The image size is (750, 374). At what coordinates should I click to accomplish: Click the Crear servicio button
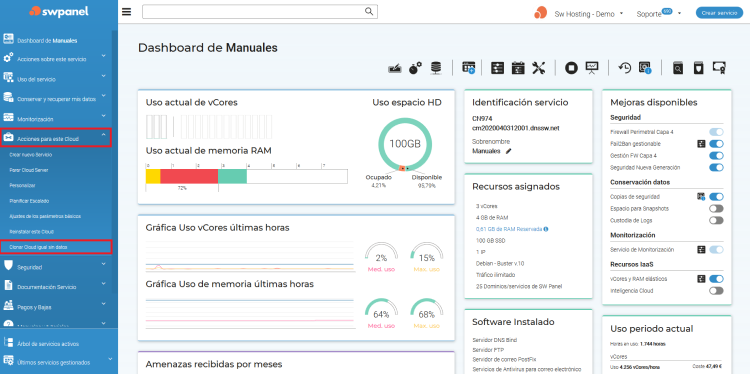click(x=719, y=13)
